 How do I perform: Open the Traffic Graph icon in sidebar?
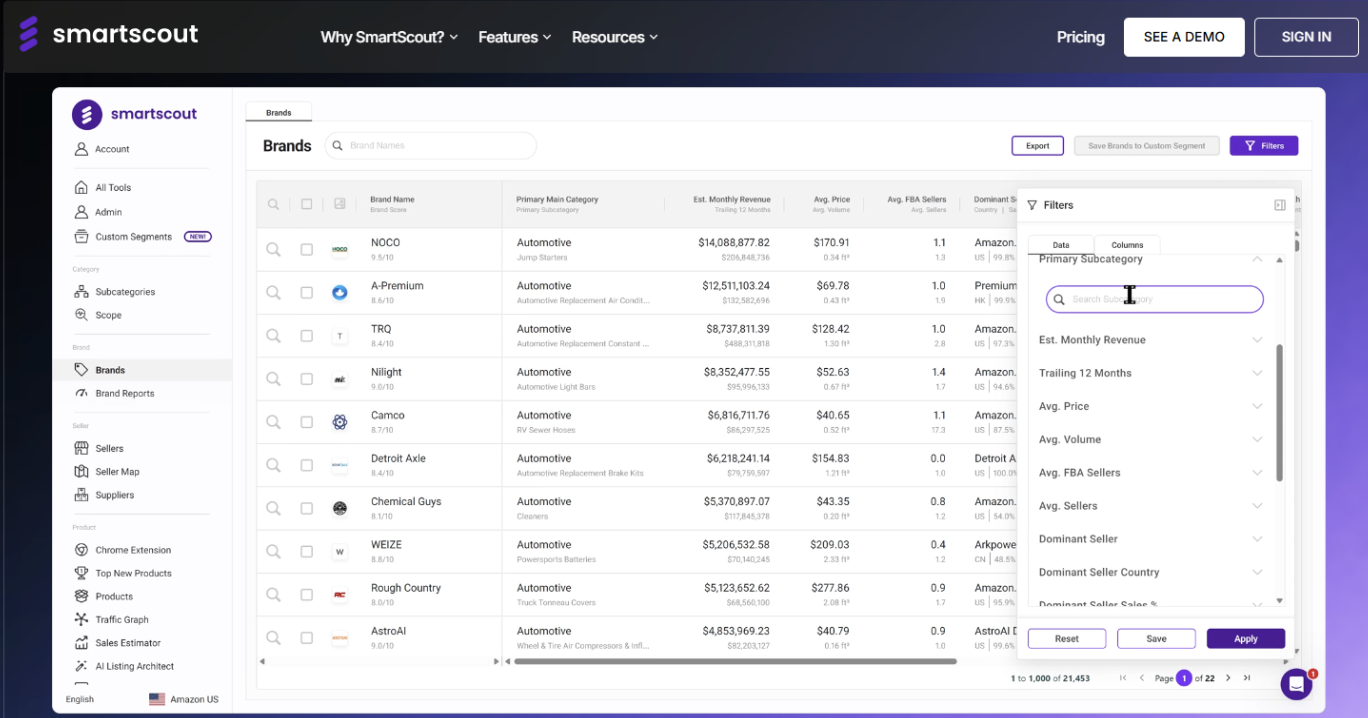point(82,620)
